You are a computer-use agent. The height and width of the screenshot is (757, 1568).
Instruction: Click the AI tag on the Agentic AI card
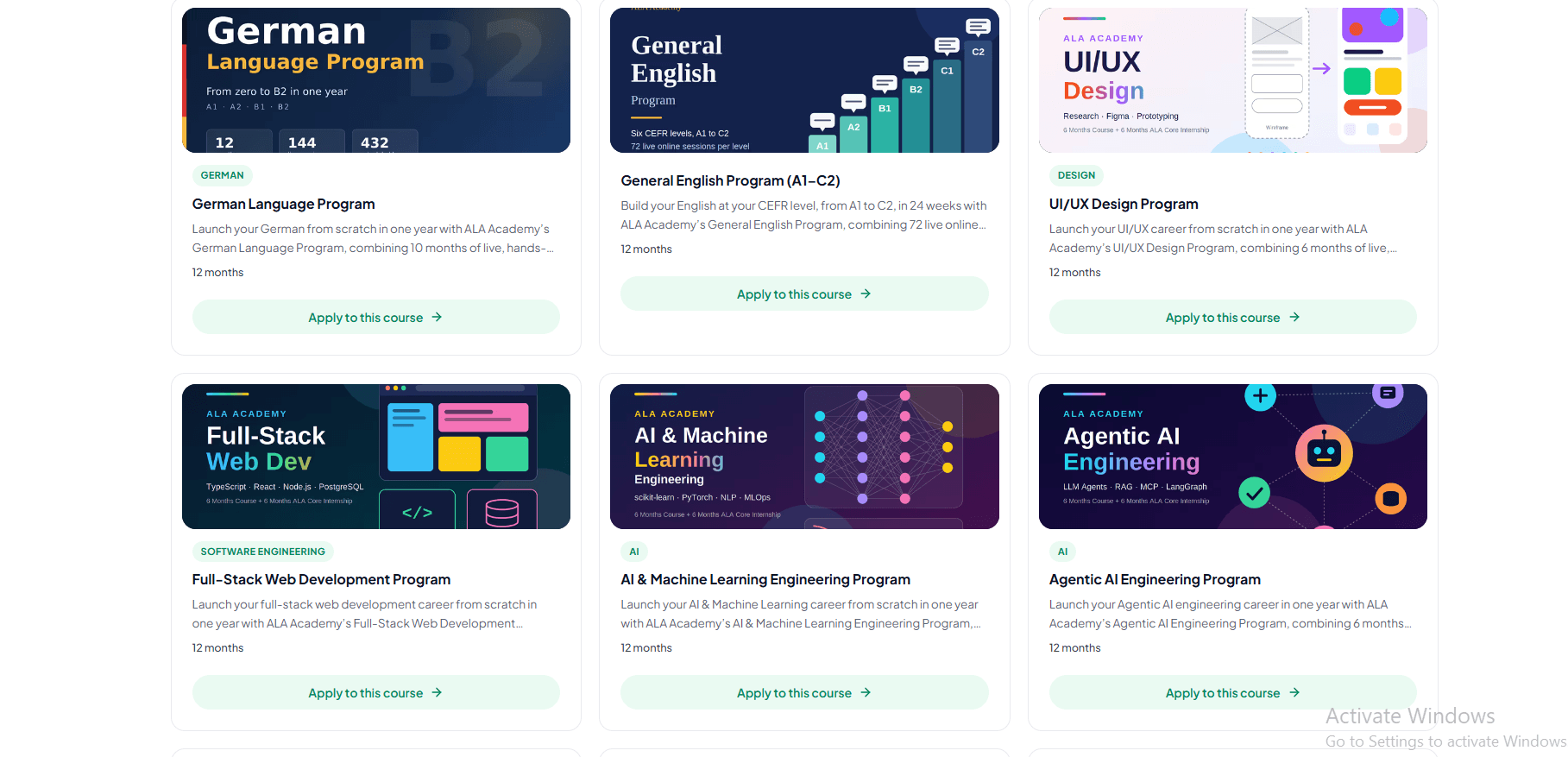(1062, 552)
